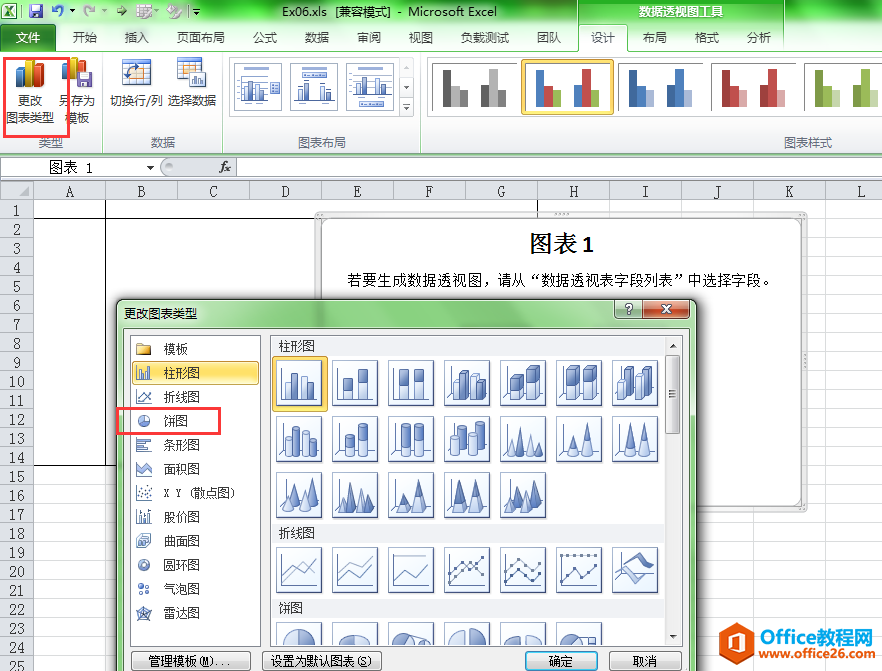Click the formula bar input field
This screenshot has height=671, width=882.
tap(559, 167)
